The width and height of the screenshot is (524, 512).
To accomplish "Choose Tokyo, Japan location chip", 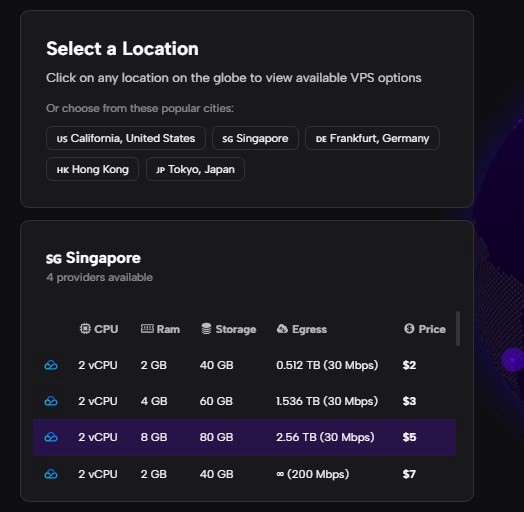I will [x=195, y=169].
